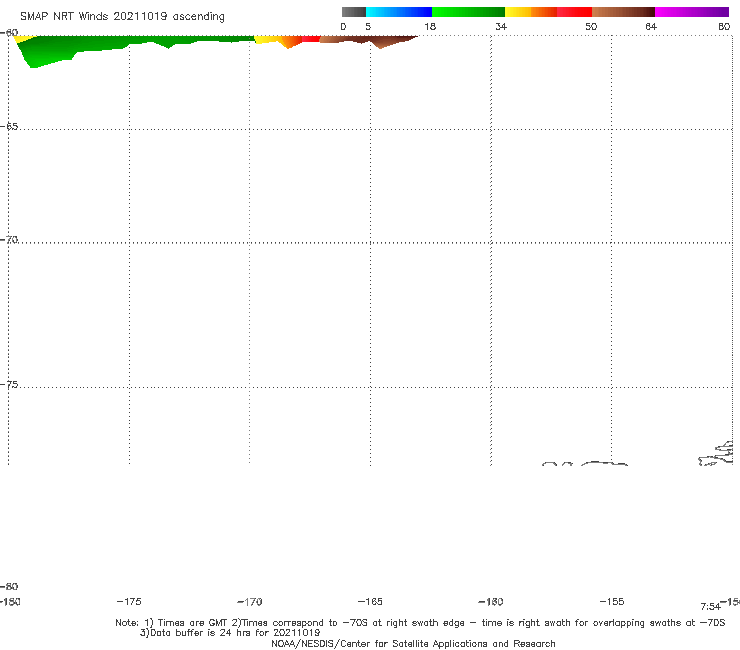This screenshot has width=740, height=650.
Task: Click the color bar label '50'
Action: pos(591,27)
